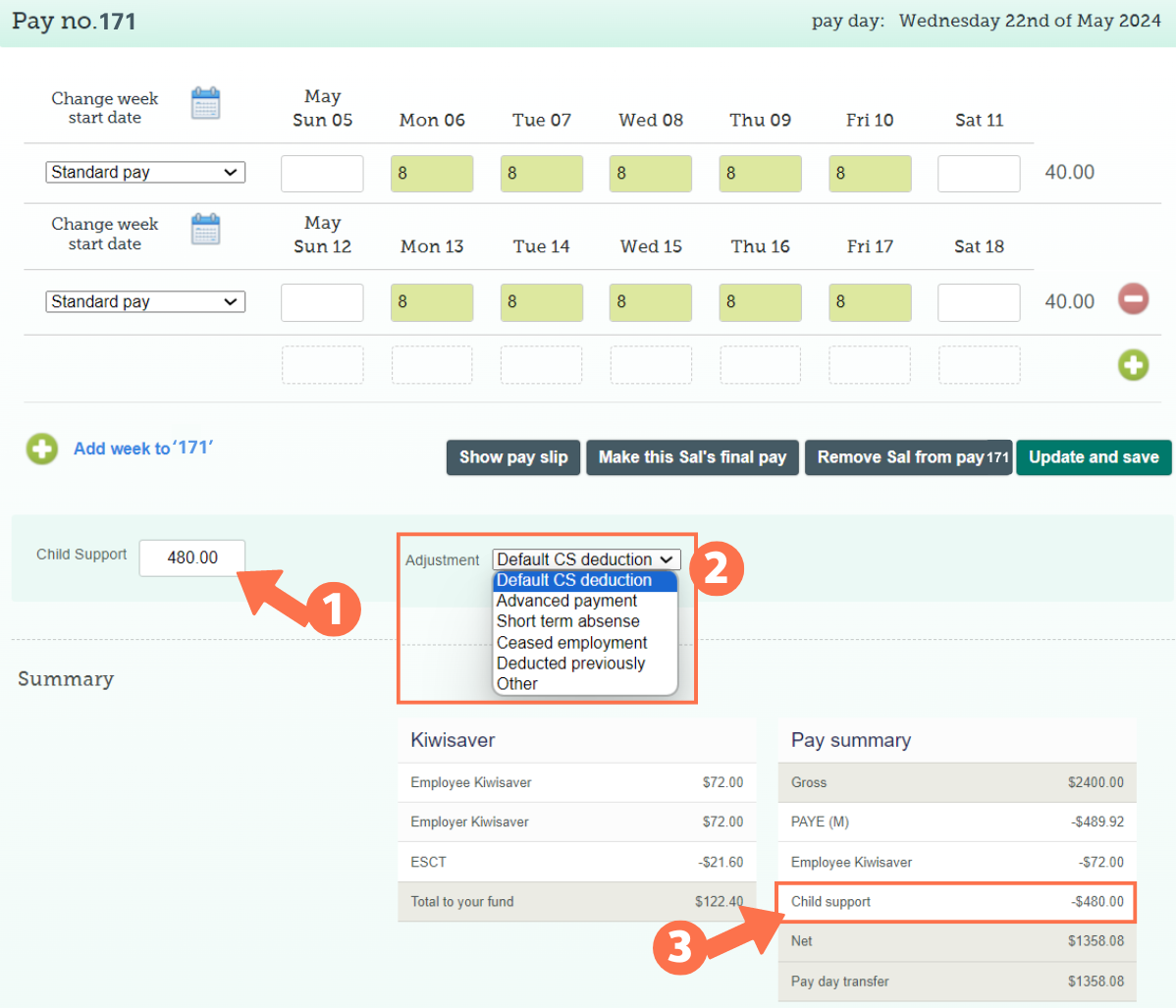Select Advanced payment adjustment option
Viewport: 1176px width, 1008px height.
566,601
